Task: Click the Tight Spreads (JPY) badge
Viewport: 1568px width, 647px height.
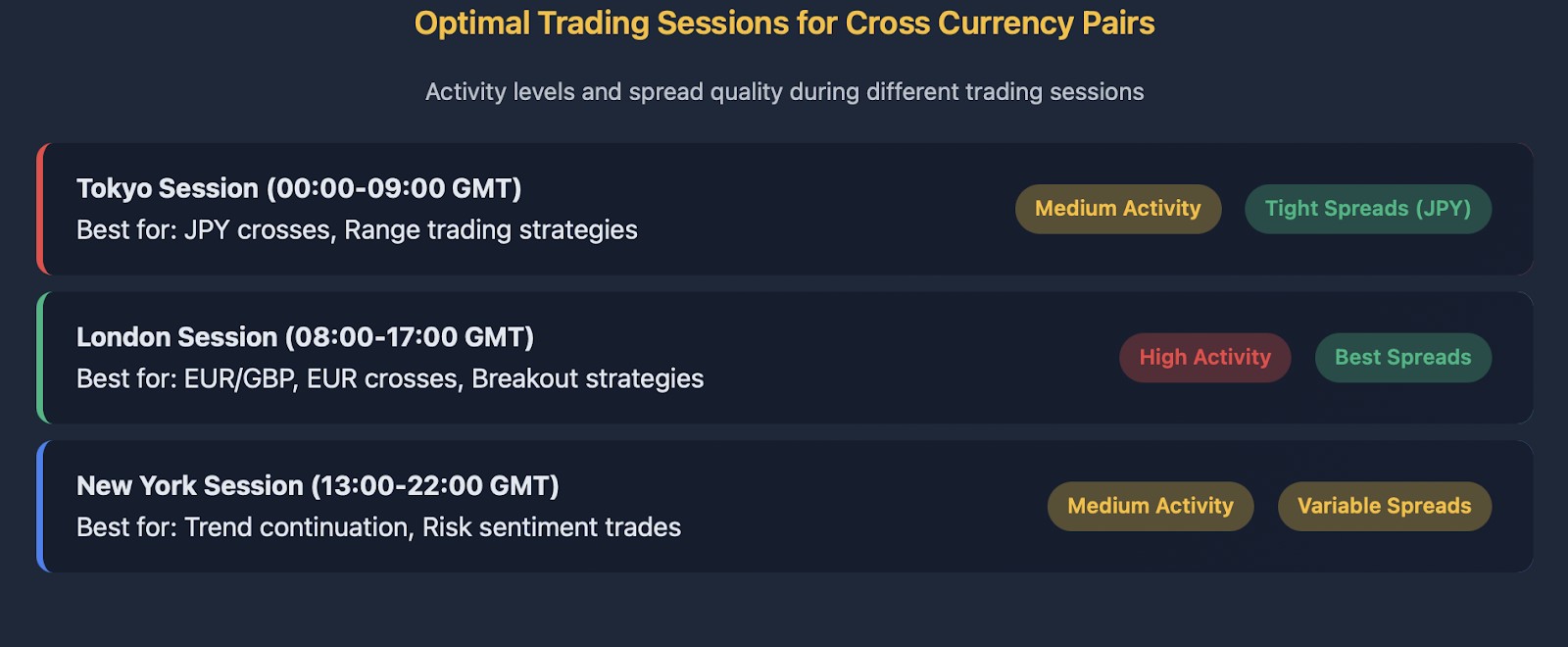Action: click(x=1368, y=209)
